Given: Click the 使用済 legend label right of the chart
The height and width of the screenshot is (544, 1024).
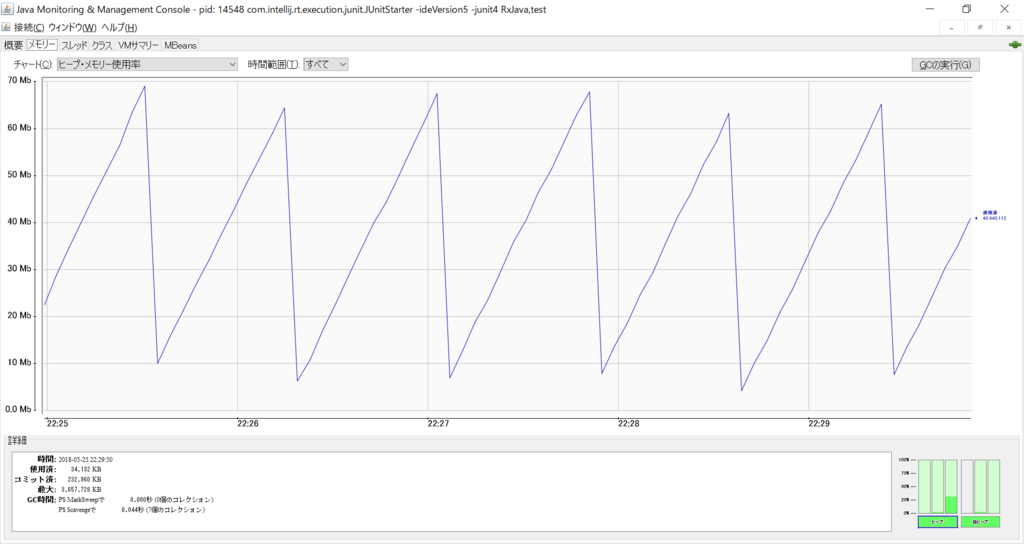Looking at the screenshot, I should (992, 215).
